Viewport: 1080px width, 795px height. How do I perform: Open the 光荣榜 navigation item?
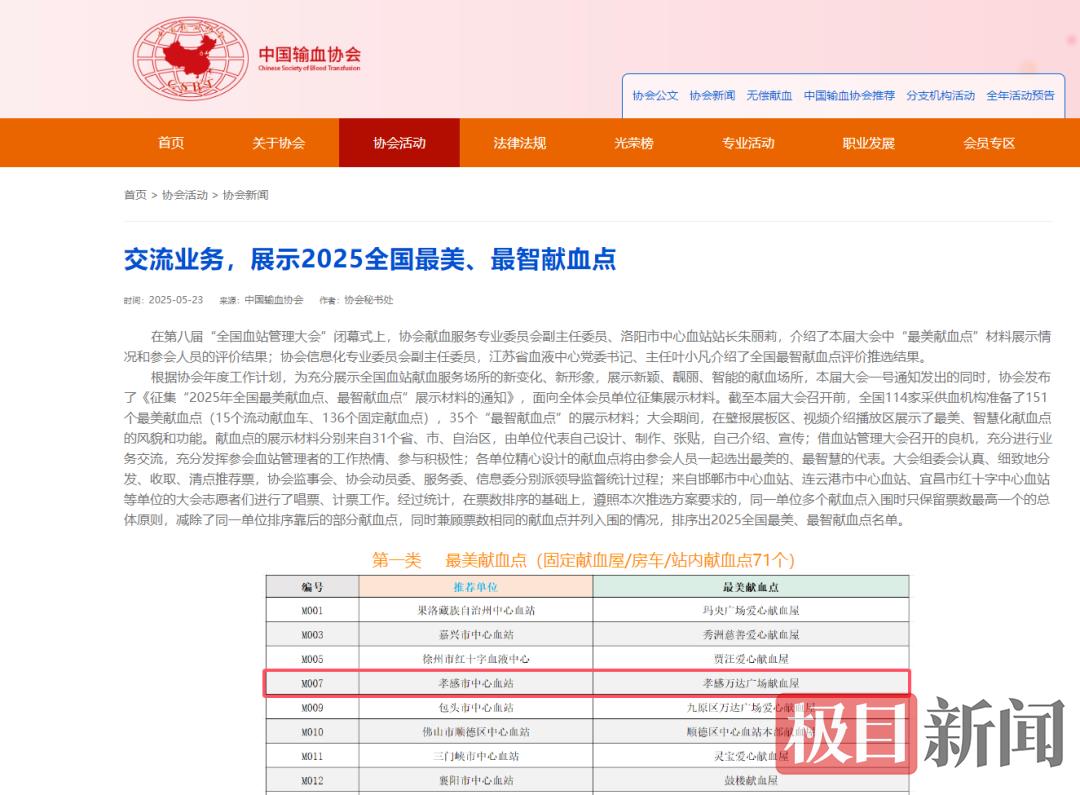pos(633,143)
